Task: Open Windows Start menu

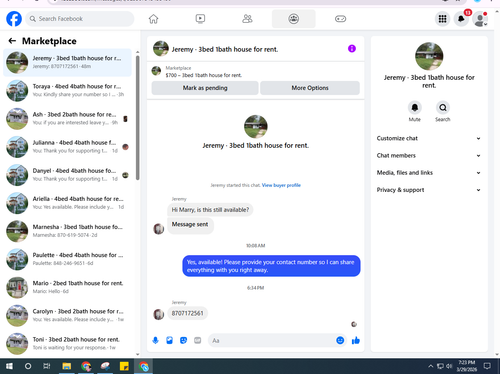Action: [9, 366]
